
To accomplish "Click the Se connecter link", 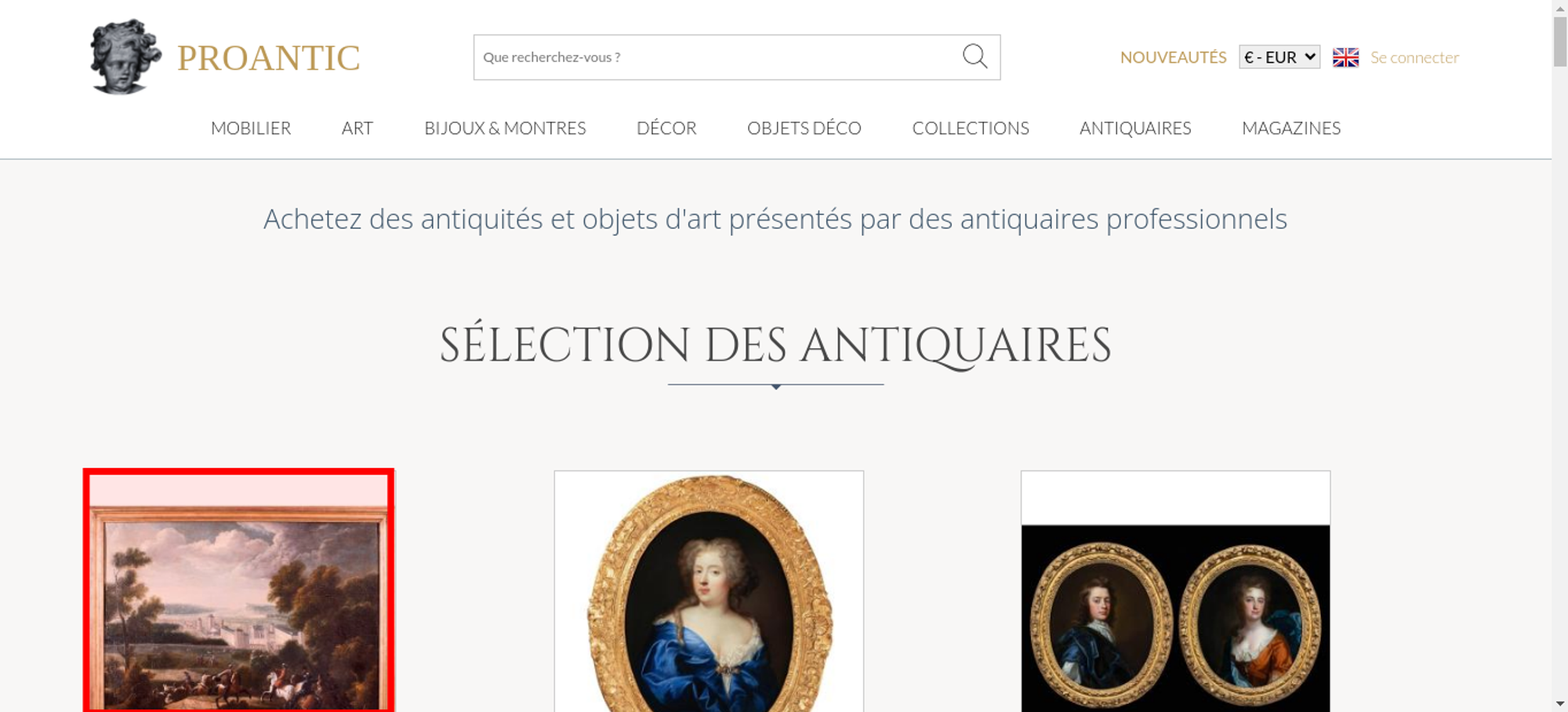I will [1414, 57].
